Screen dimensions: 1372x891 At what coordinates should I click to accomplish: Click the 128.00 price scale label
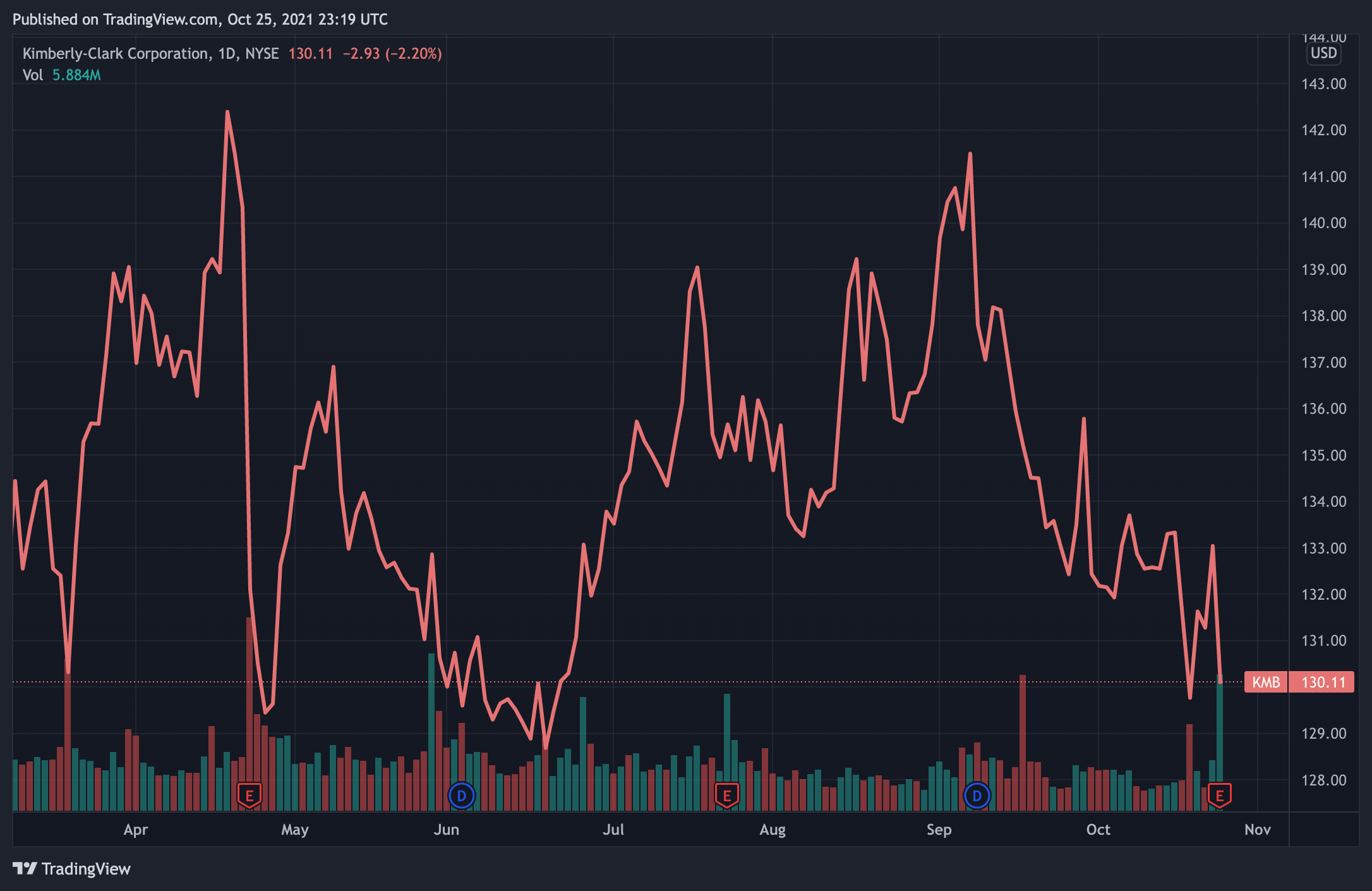(x=1323, y=780)
